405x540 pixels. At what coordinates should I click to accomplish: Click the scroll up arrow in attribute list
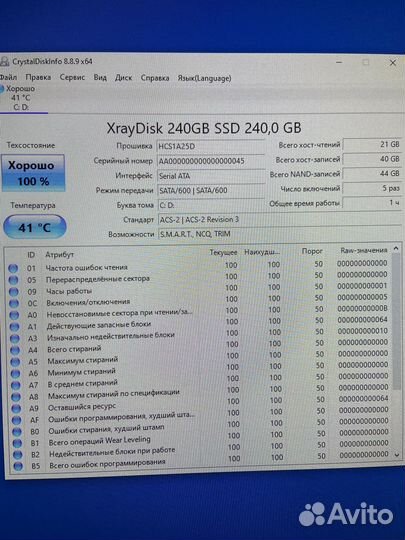coord(396,248)
